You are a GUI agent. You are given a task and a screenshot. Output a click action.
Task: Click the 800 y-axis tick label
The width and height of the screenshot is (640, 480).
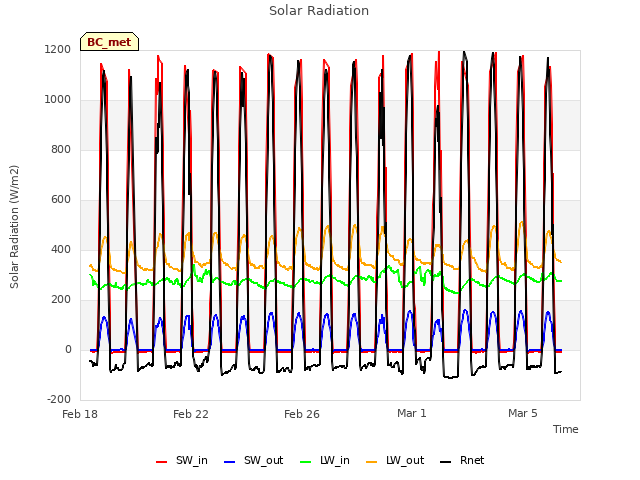pyautogui.click(x=61, y=149)
